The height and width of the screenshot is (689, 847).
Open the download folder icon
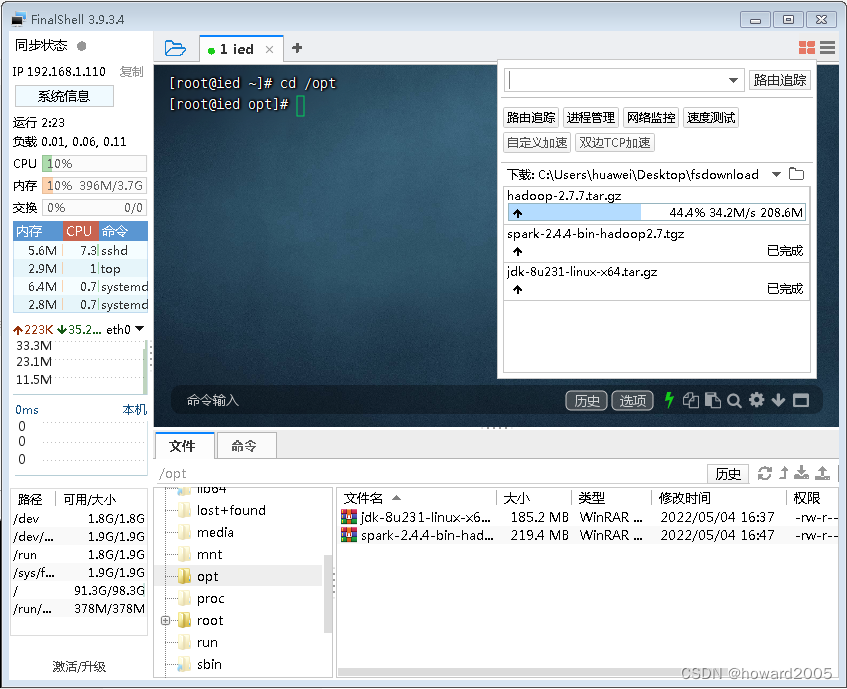click(x=796, y=174)
